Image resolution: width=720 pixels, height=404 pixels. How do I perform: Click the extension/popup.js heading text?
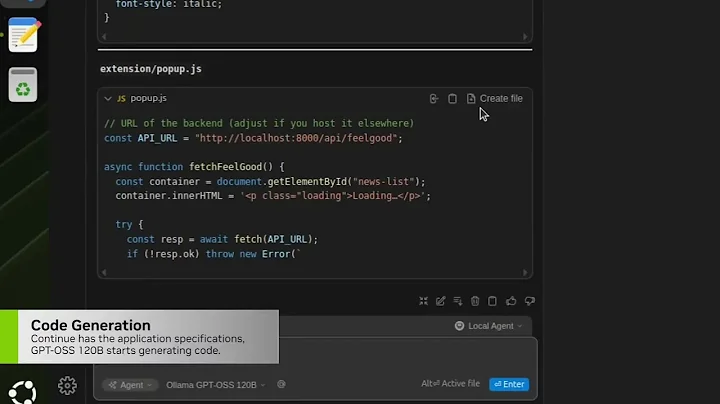pos(151,69)
